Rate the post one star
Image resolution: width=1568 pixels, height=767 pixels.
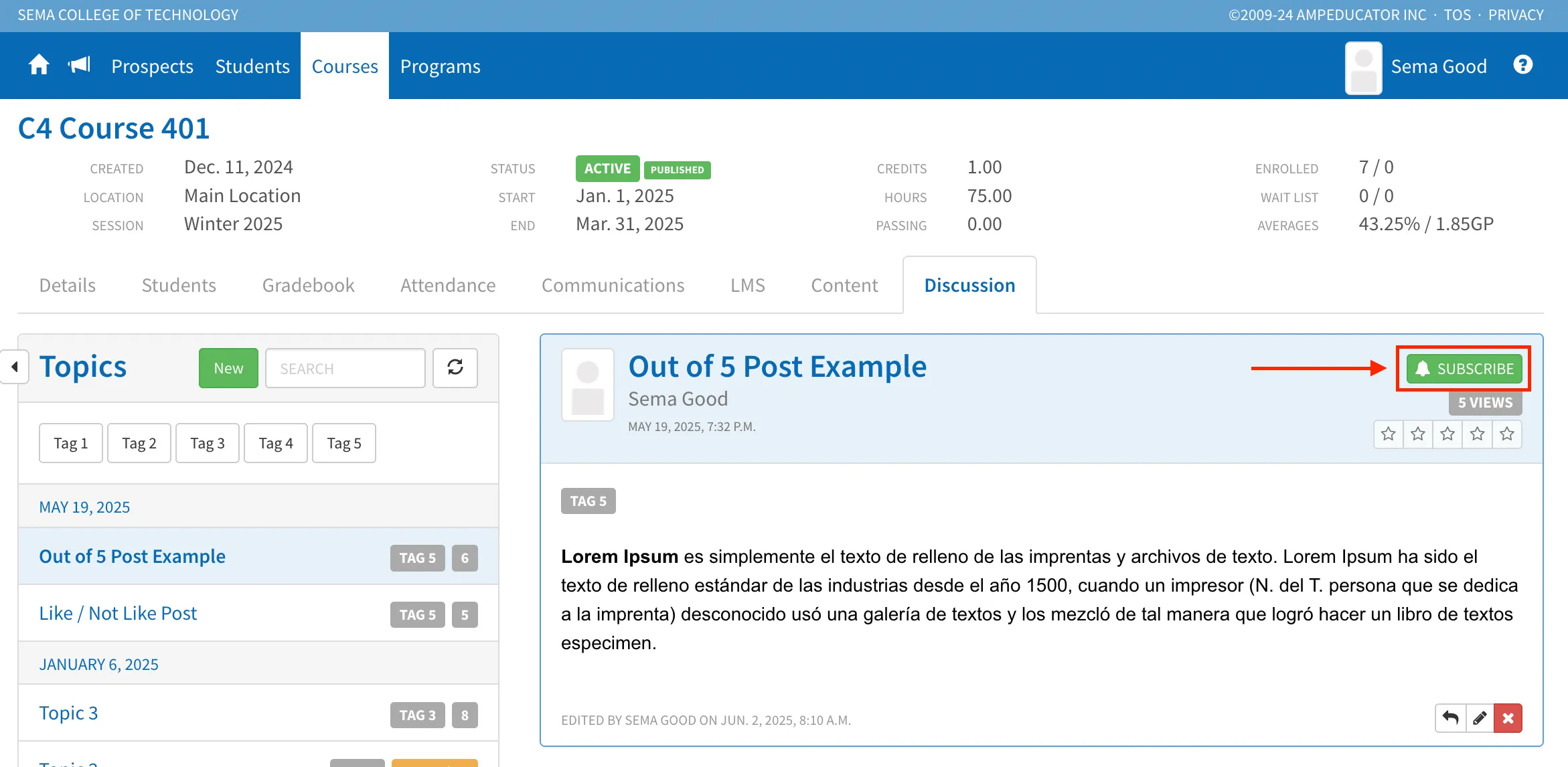click(1389, 434)
